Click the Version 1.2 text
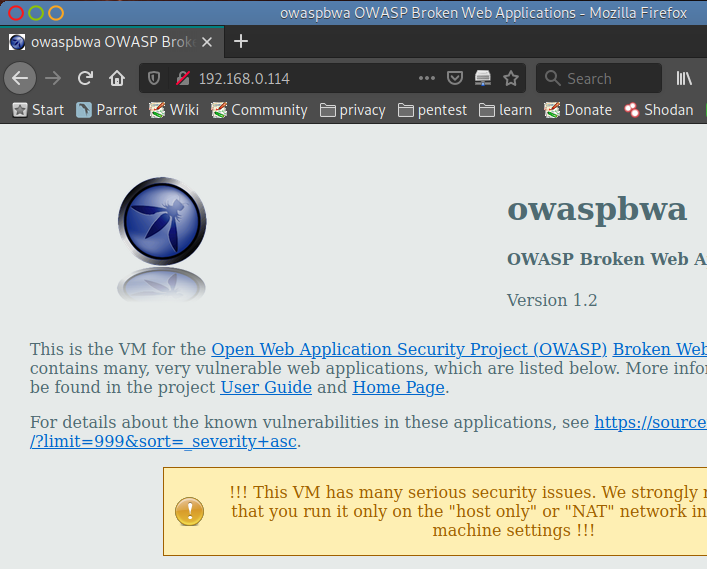 coord(552,300)
